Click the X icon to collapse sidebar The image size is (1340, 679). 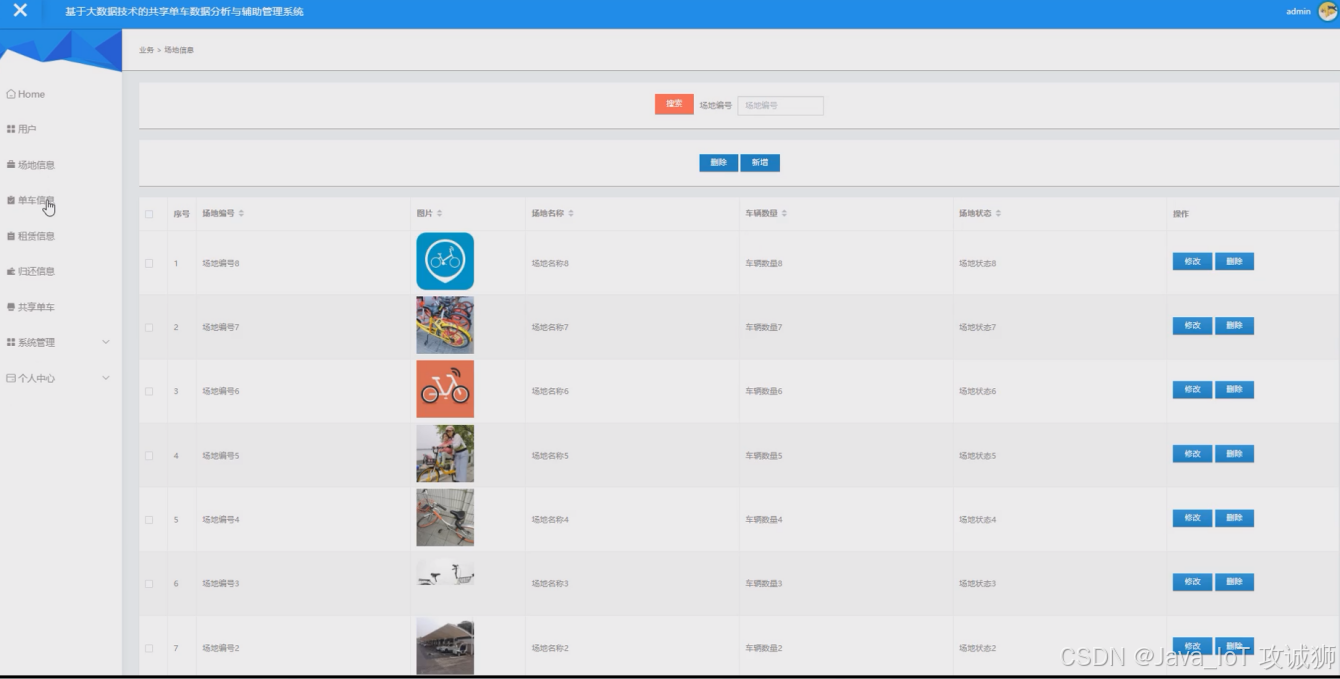point(20,11)
